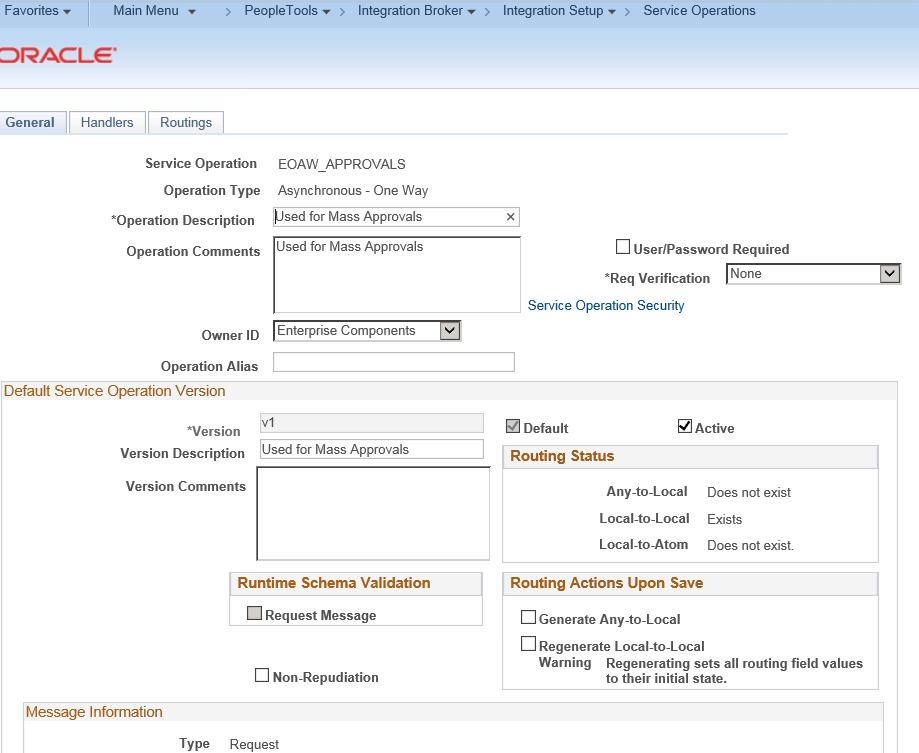Viewport: 919px width, 753px height.
Task: Click the Default checkbox
Action: tap(513, 426)
